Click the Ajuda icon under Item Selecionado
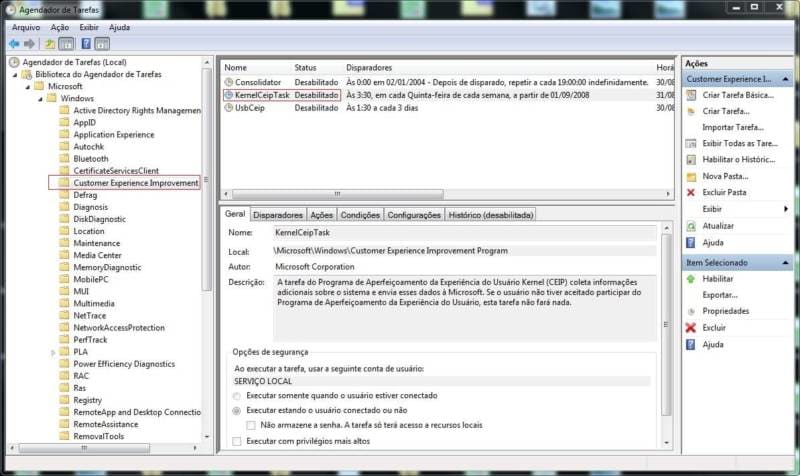Viewport: 800px width, 476px height. [691, 344]
